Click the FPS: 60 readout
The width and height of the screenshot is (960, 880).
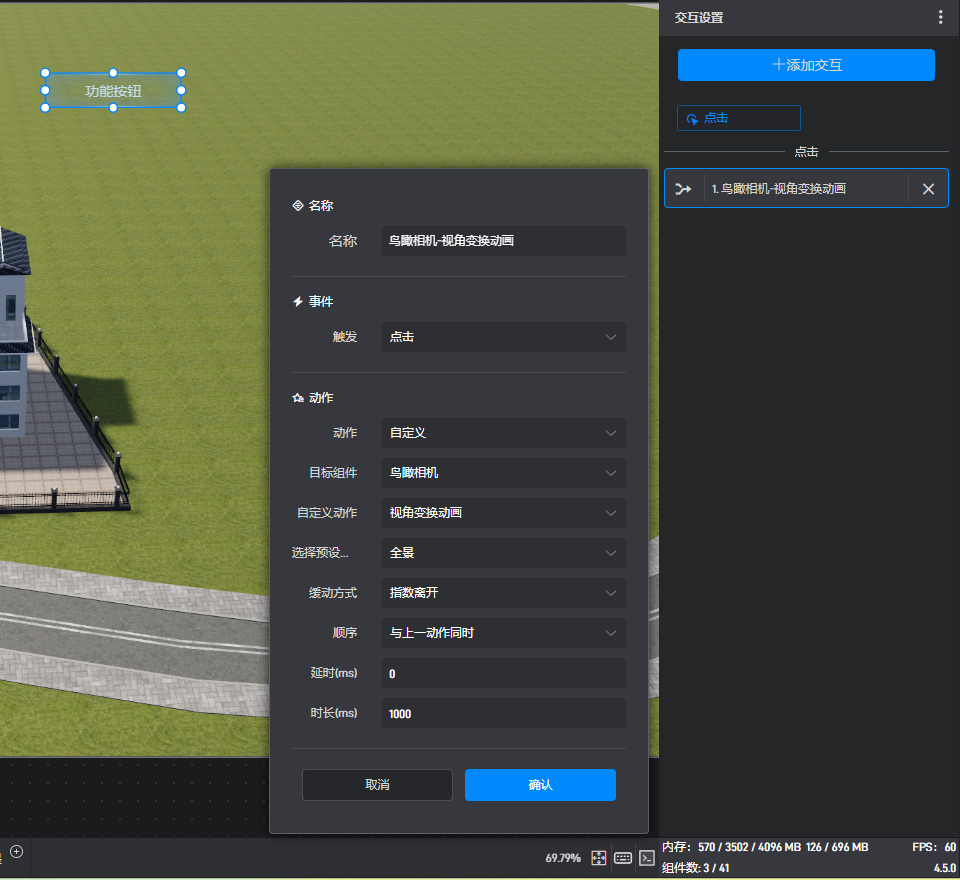[x=934, y=847]
